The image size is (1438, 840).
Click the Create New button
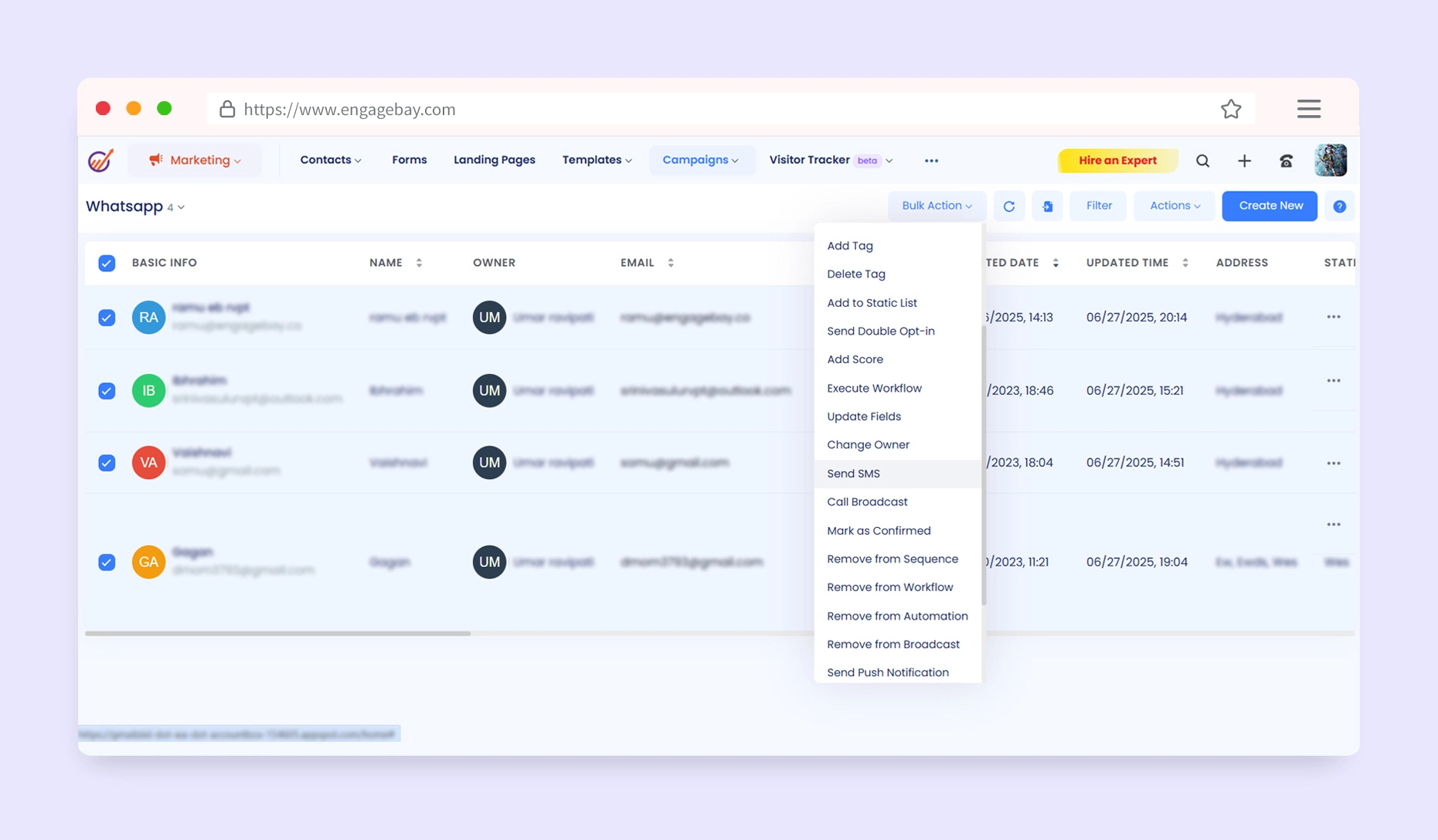click(1270, 206)
